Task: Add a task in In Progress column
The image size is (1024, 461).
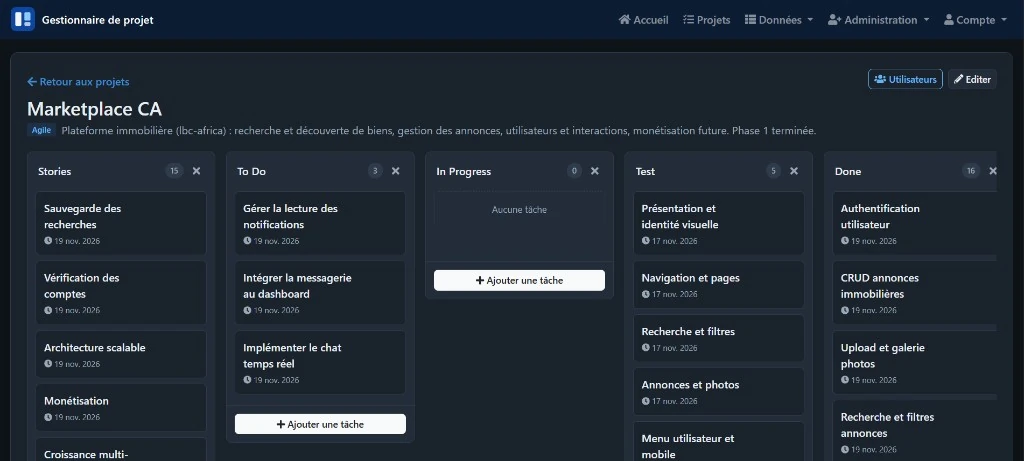Action: pyautogui.click(x=520, y=280)
